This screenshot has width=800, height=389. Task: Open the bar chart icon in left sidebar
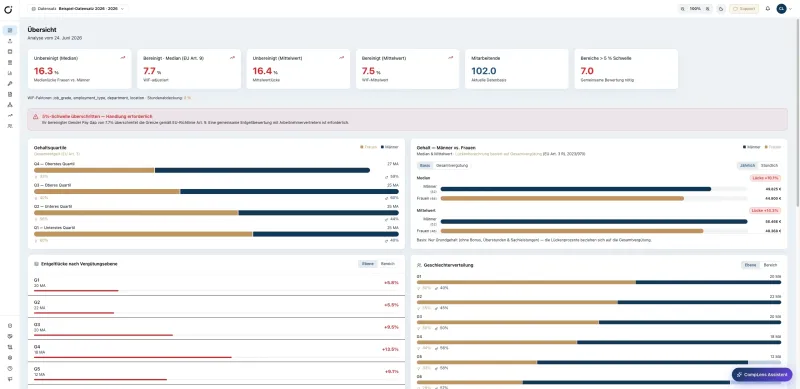(10, 73)
